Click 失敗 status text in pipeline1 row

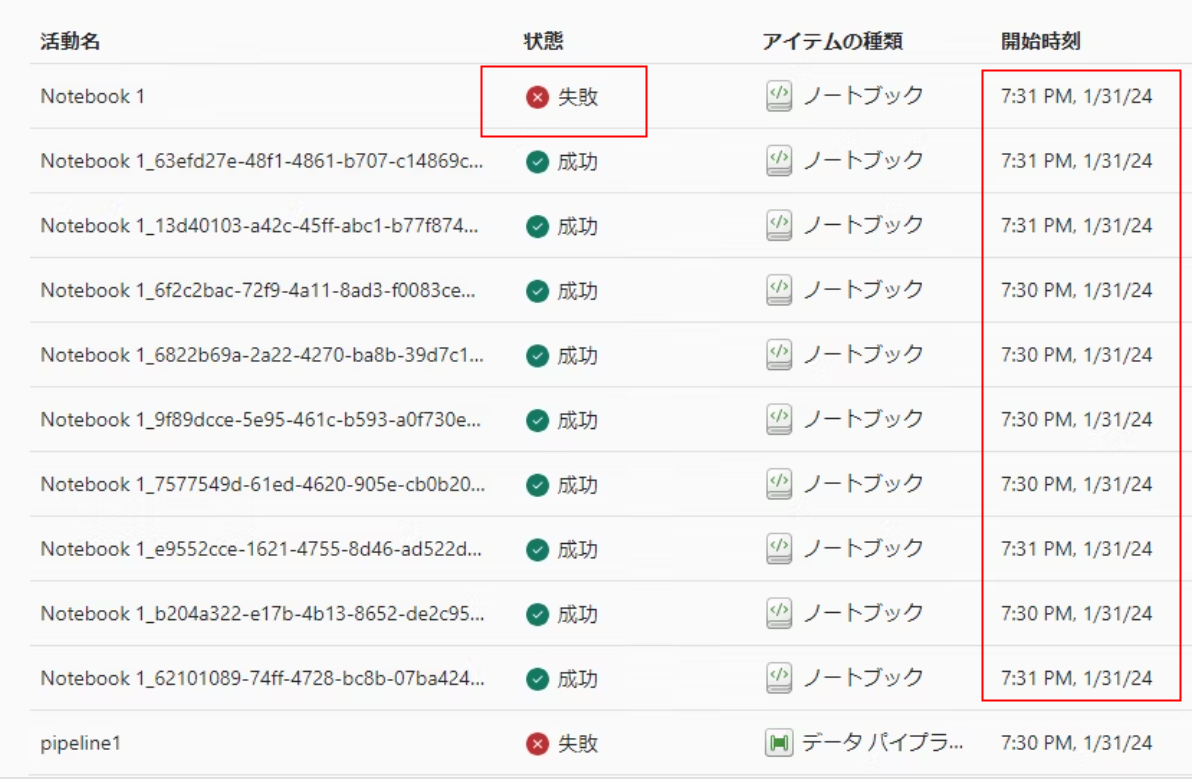pyautogui.click(x=578, y=743)
